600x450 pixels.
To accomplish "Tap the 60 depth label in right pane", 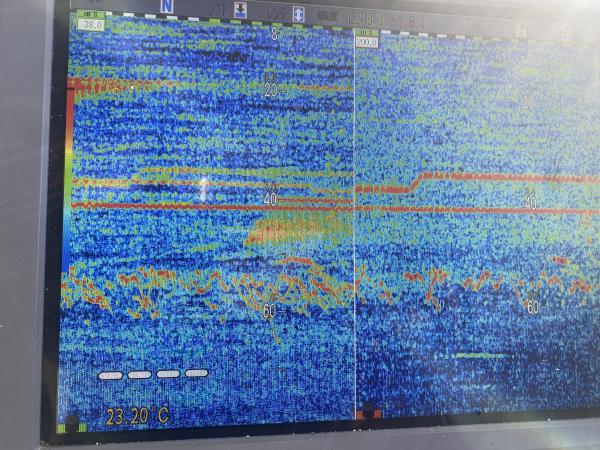I will coord(533,307).
